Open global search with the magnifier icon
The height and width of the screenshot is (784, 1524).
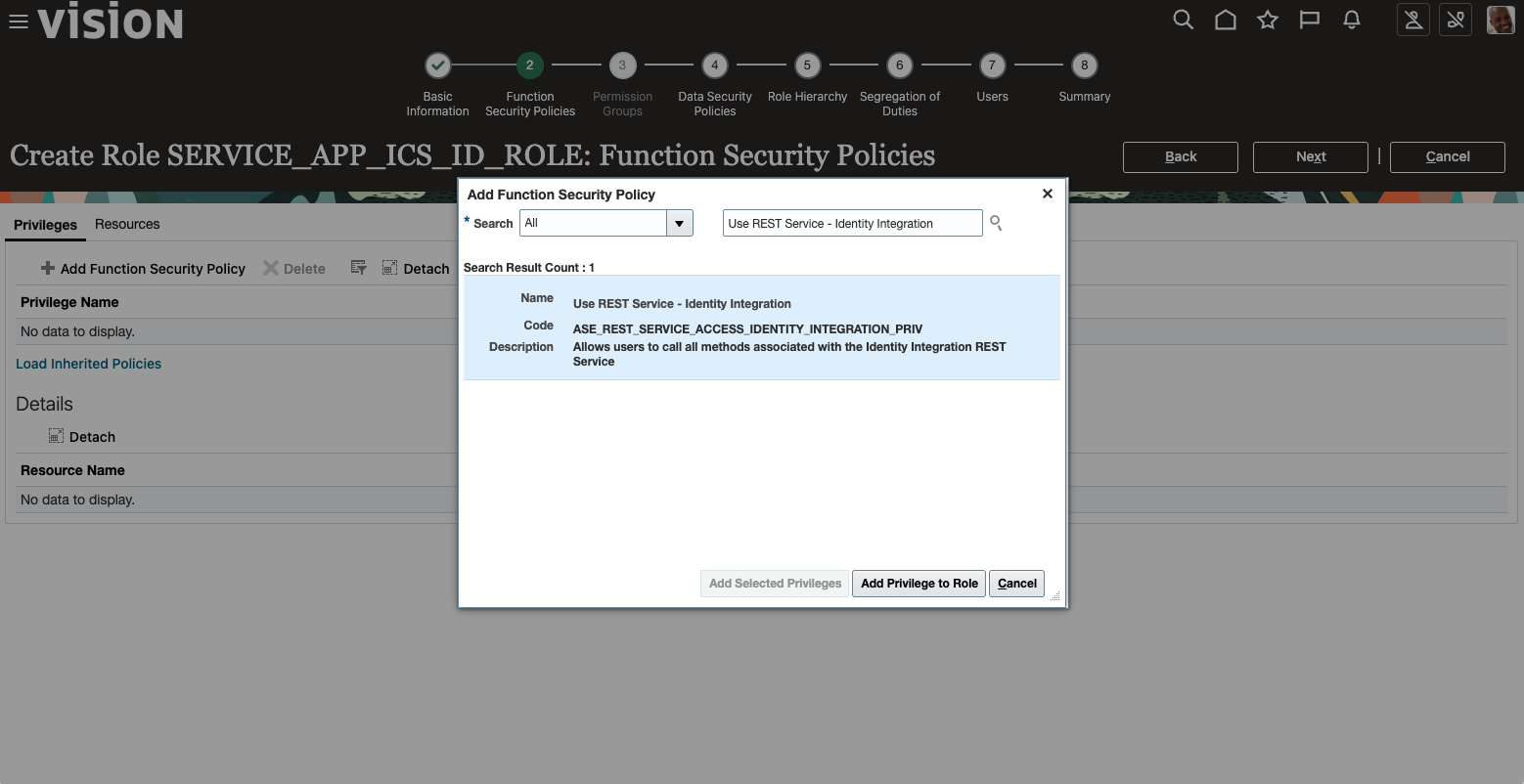(x=1183, y=20)
